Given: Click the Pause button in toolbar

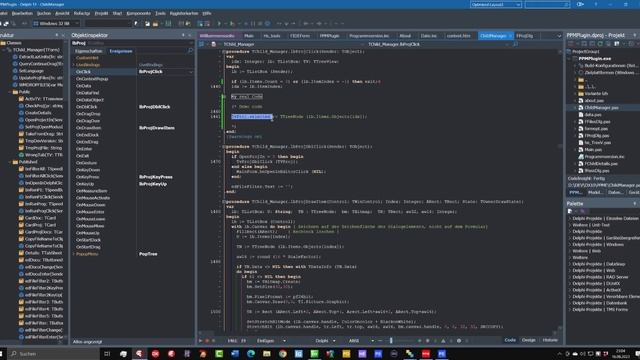Looking at the screenshot, I should (253, 24).
